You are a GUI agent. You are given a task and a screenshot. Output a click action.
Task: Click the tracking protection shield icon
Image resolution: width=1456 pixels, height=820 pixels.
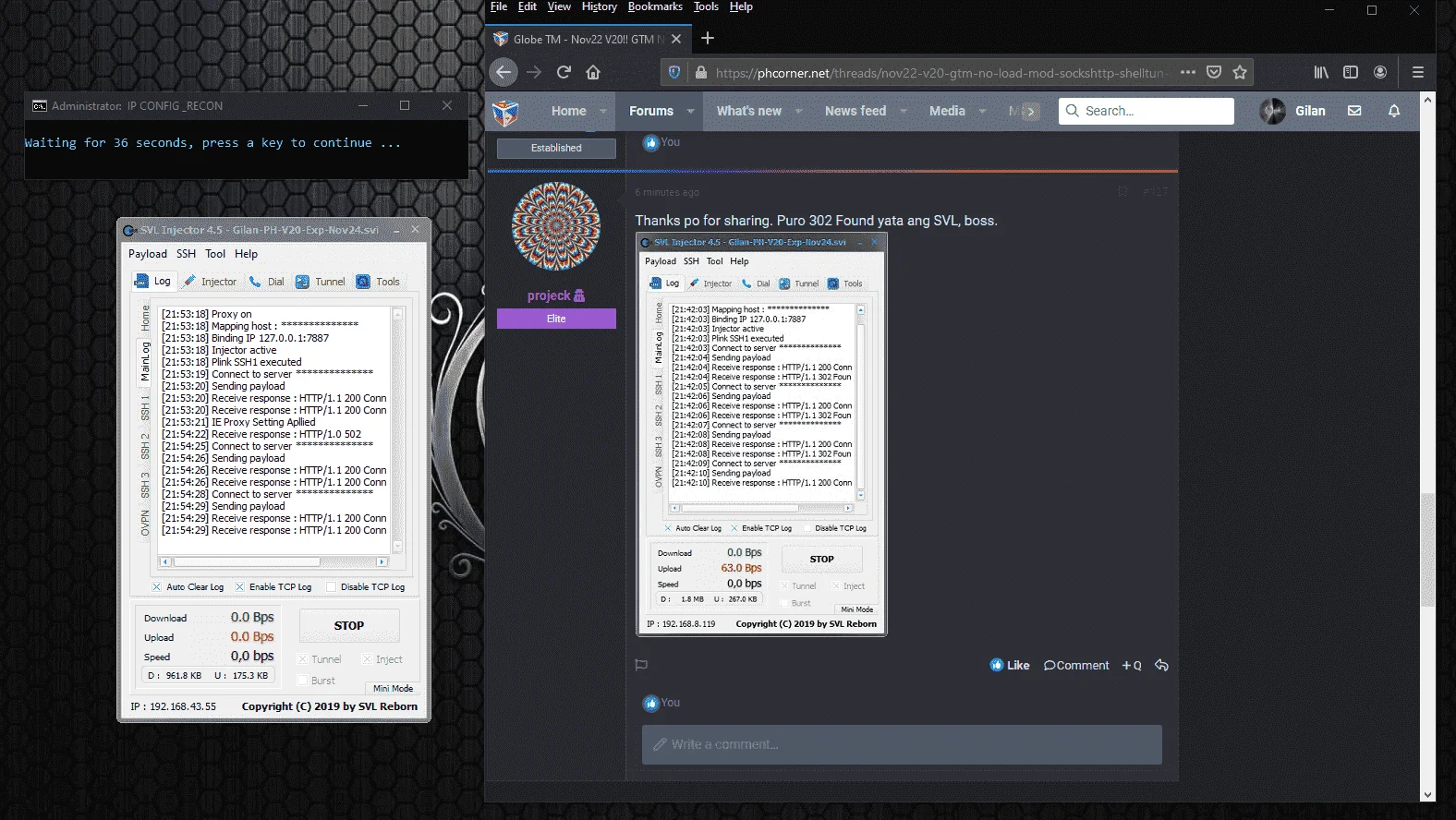point(674,72)
